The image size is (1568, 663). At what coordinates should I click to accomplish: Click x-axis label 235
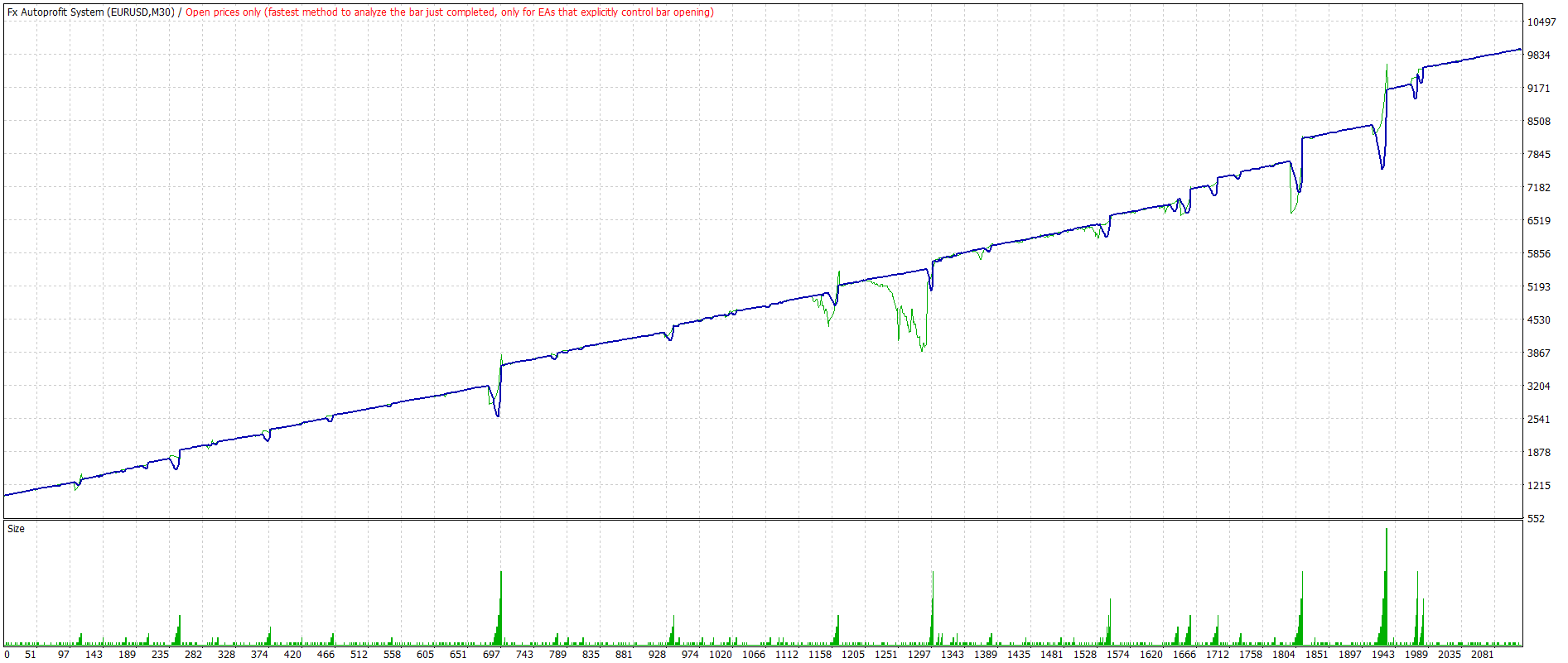(x=160, y=655)
